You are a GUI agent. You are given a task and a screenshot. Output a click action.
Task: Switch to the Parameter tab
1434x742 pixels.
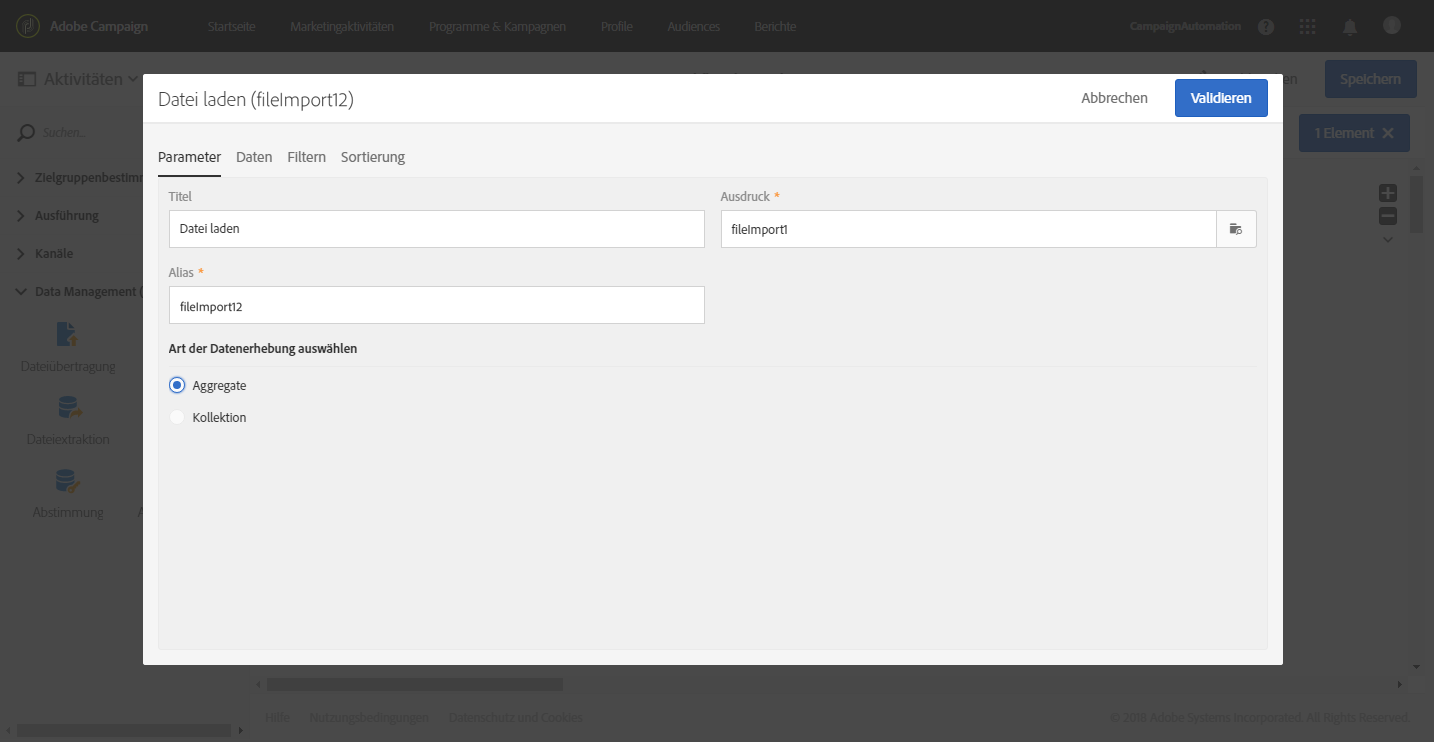pyautogui.click(x=189, y=157)
